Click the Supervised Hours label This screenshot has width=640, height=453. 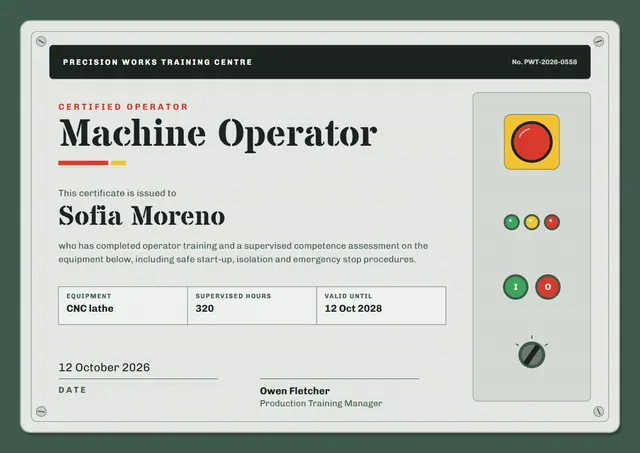[233, 296]
